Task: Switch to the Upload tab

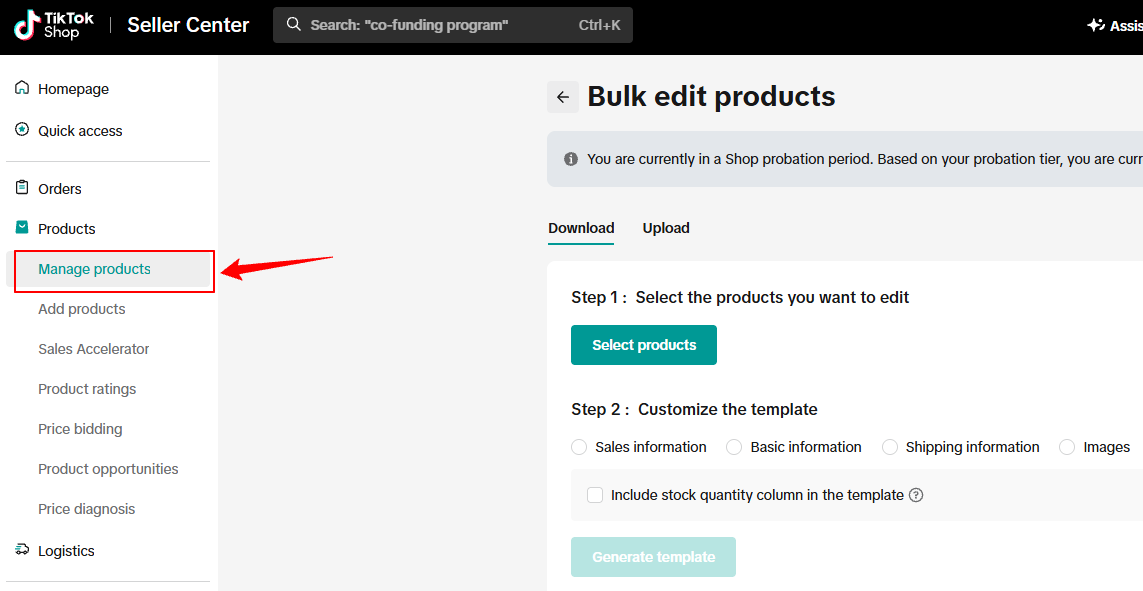Action: click(666, 228)
